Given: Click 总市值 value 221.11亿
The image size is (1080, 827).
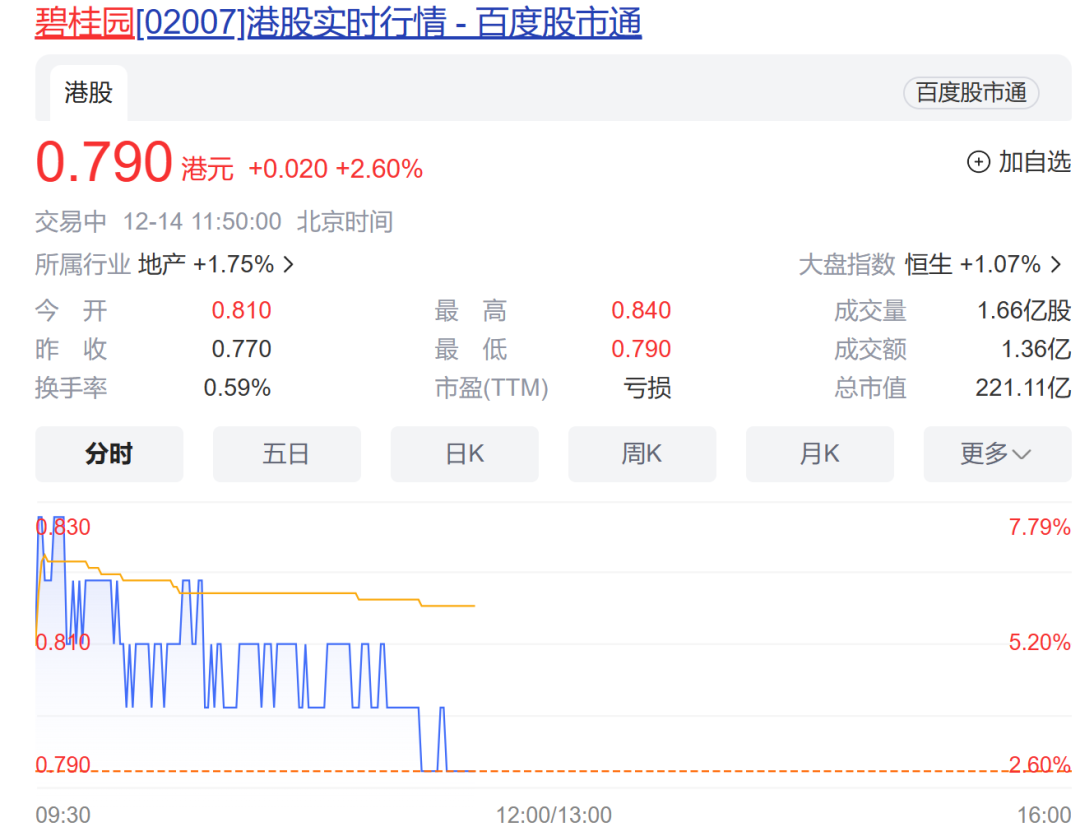Looking at the screenshot, I should 1023,388.
